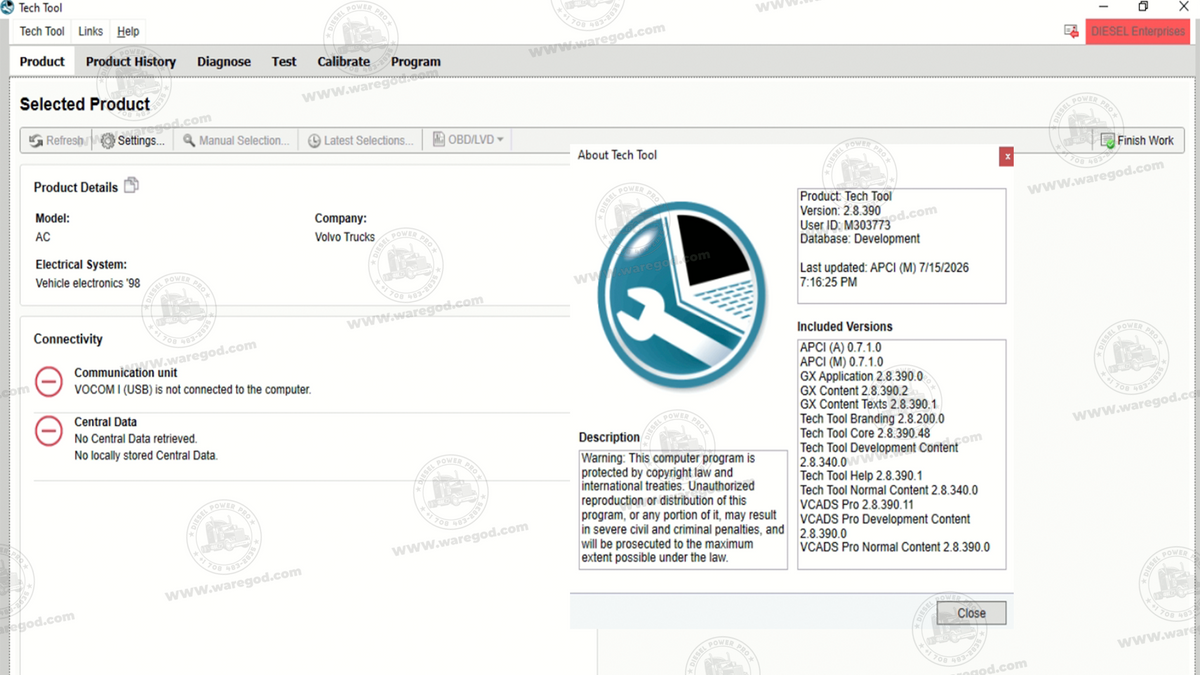Viewport: 1200px width, 675px height.
Task: Click User ID: M303773 text
Action: click(845, 225)
